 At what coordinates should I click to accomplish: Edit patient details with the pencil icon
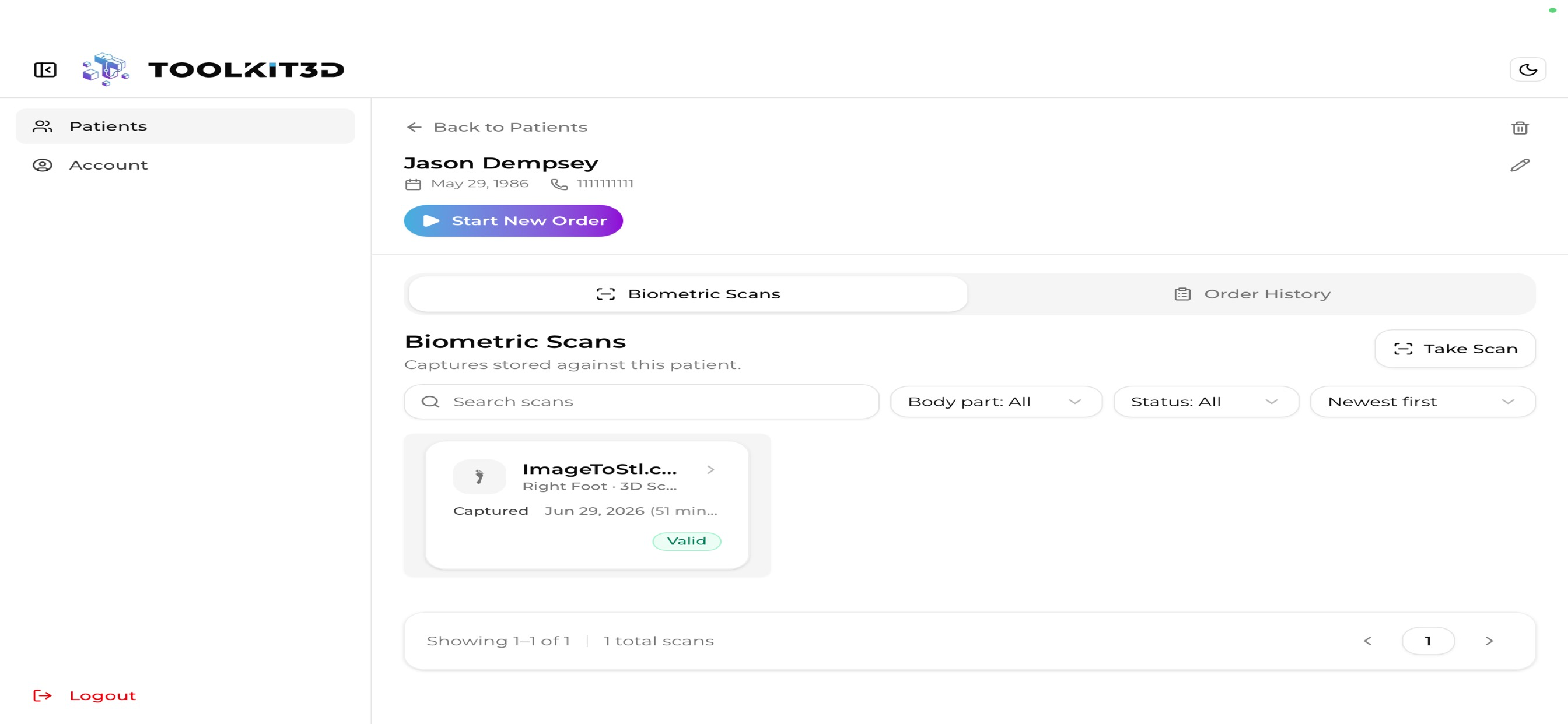(1520, 165)
